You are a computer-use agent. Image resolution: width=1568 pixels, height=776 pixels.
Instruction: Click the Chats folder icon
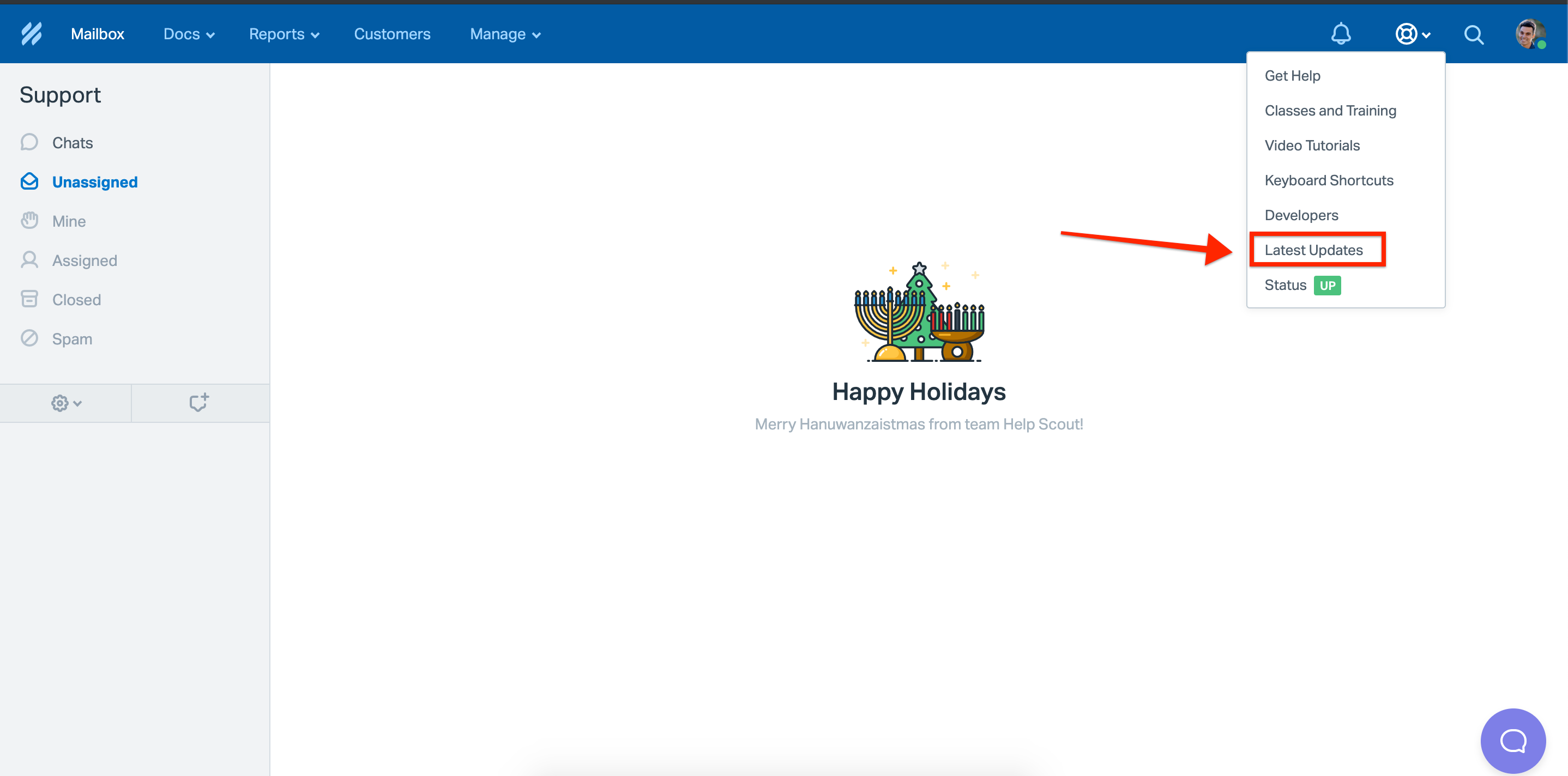[x=29, y=142]
